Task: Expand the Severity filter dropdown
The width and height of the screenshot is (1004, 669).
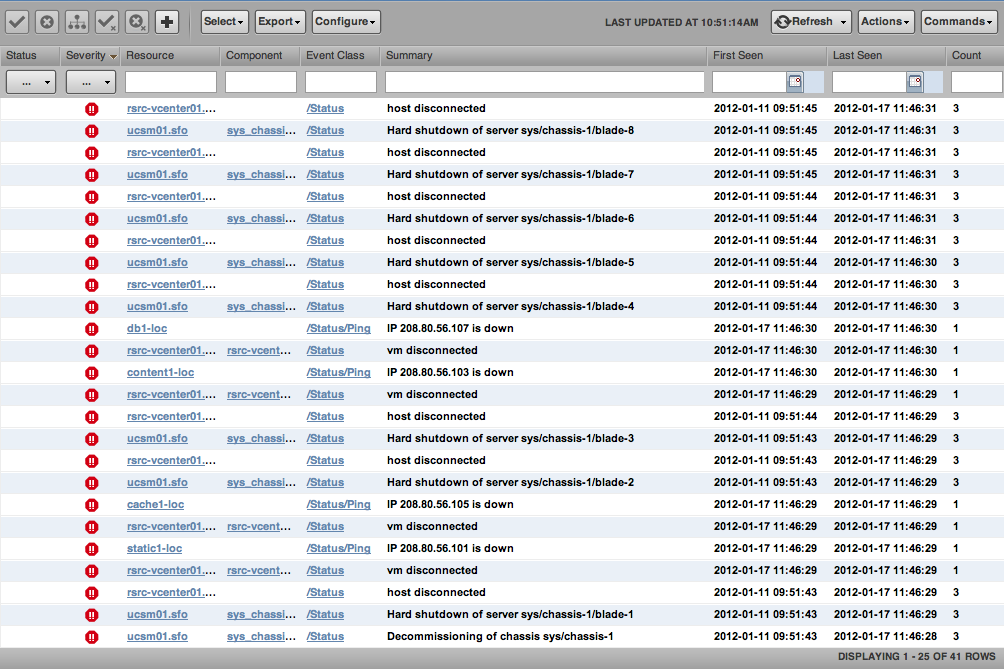Action: point(91,82)
